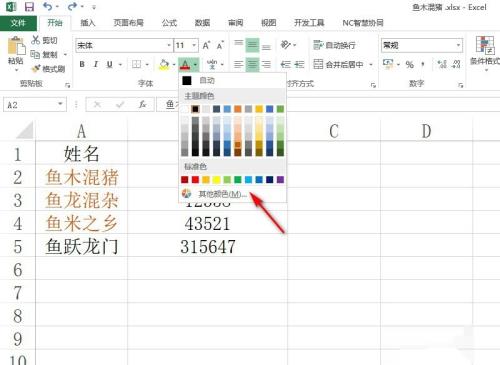Click the increase font size icon
500x365 pixels.
point(207,45)
